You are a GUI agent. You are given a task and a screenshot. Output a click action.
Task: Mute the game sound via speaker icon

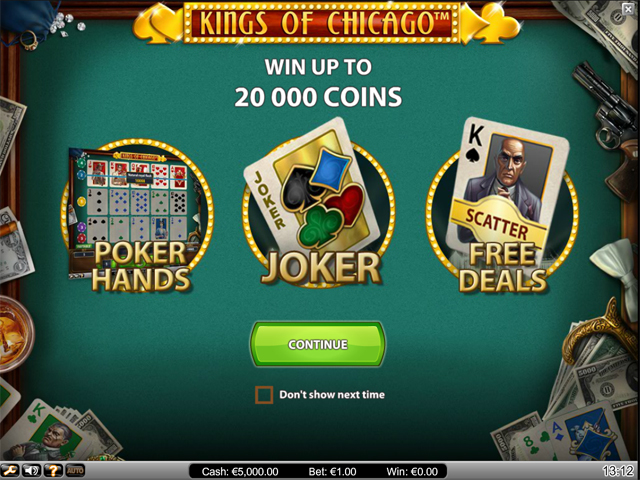coord(31,471)
